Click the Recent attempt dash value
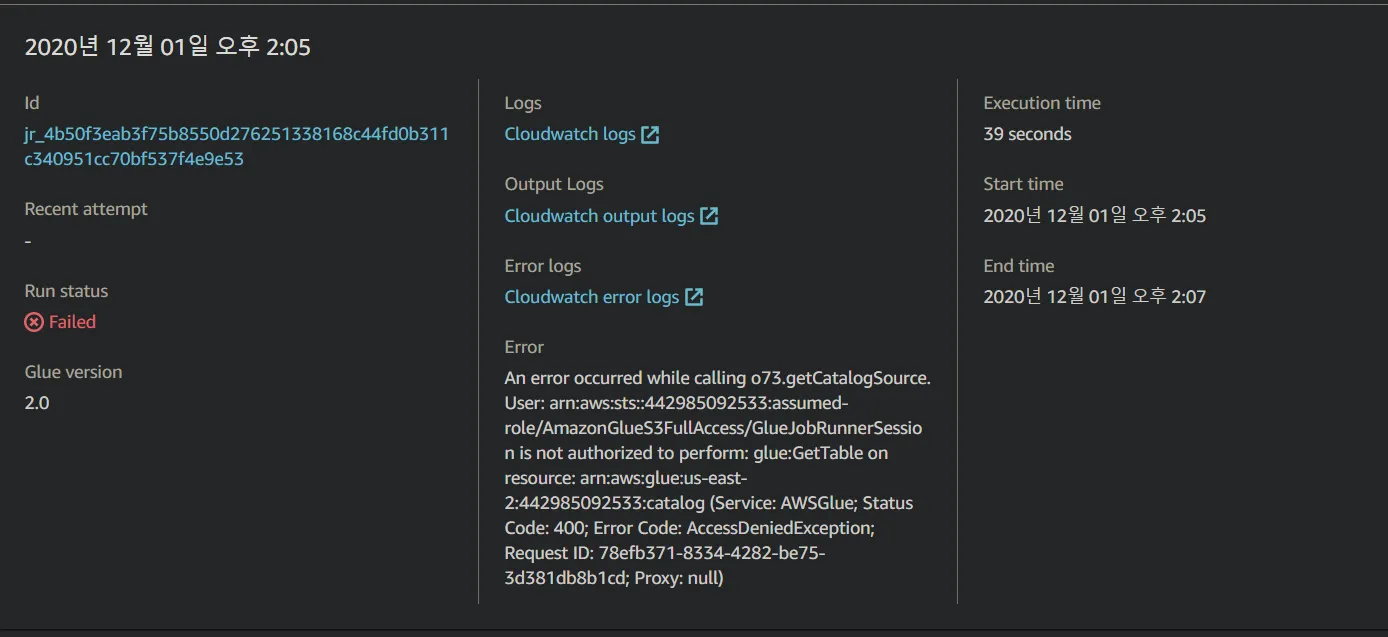This screenshot has width=1388, height=637. [x=28, y=241]
